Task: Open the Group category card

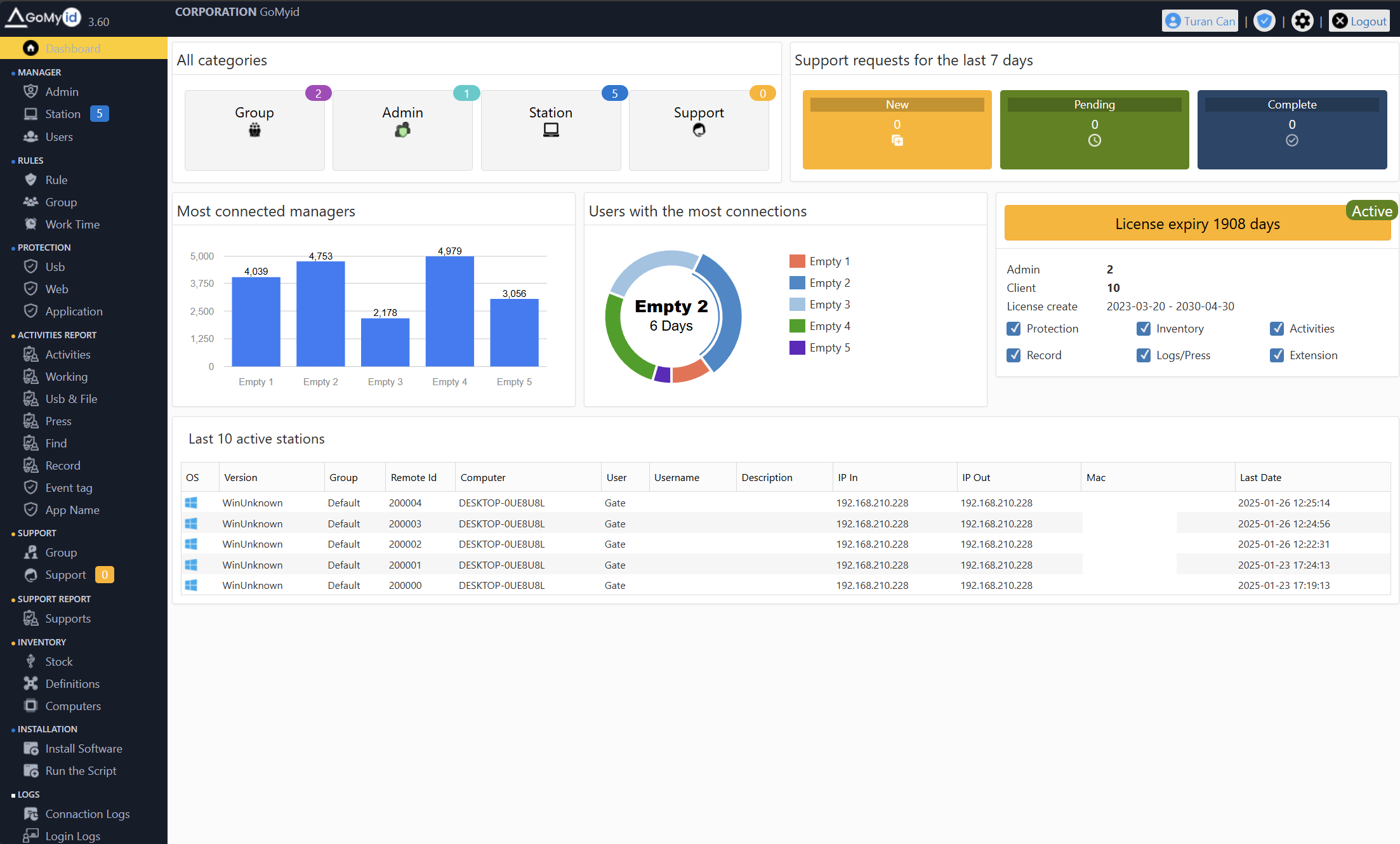Action: (254, 129)
